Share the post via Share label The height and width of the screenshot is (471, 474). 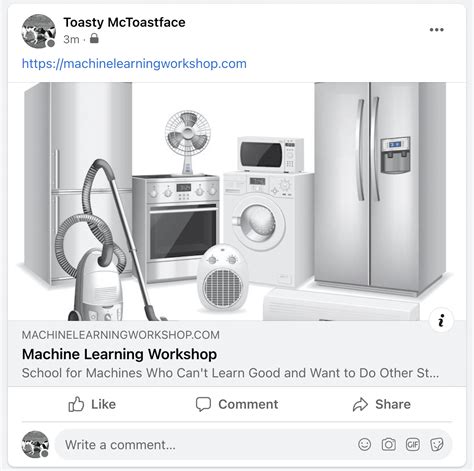(x=393, y=404)
